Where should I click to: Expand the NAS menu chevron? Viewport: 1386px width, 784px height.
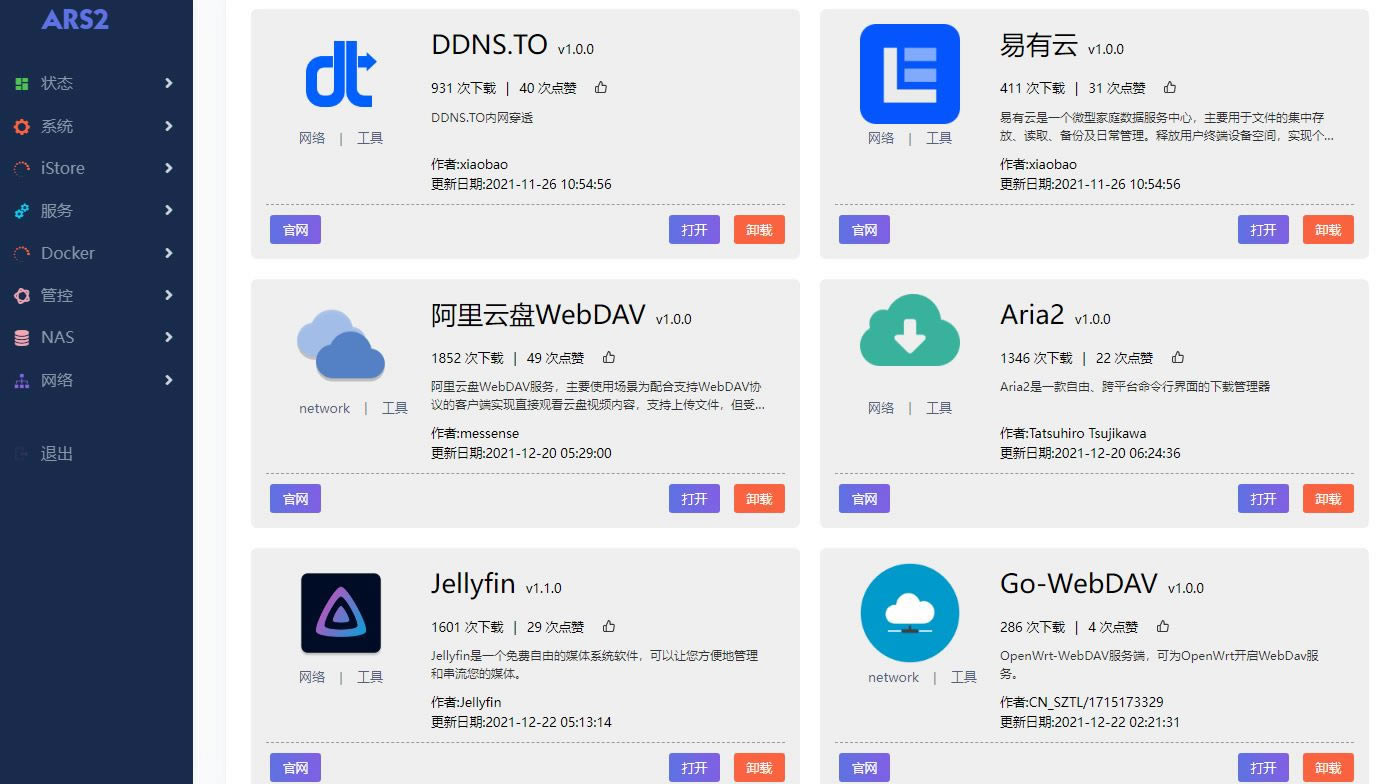click(x=169, y=337)
